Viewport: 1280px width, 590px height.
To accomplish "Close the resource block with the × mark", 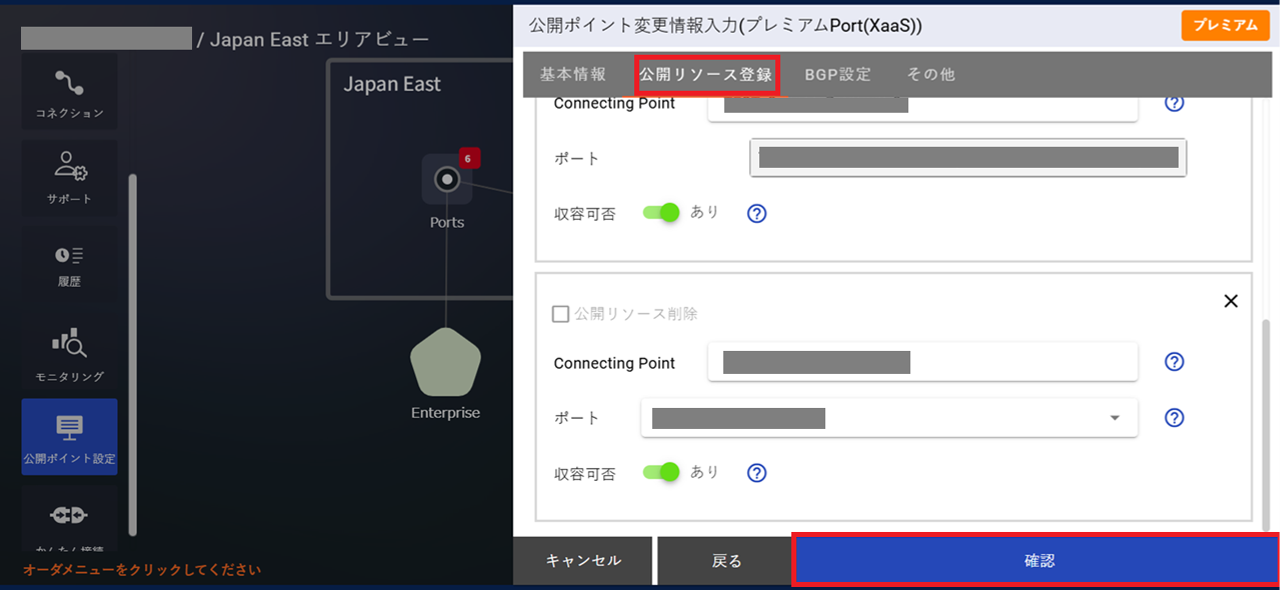I will (1231, 300).
